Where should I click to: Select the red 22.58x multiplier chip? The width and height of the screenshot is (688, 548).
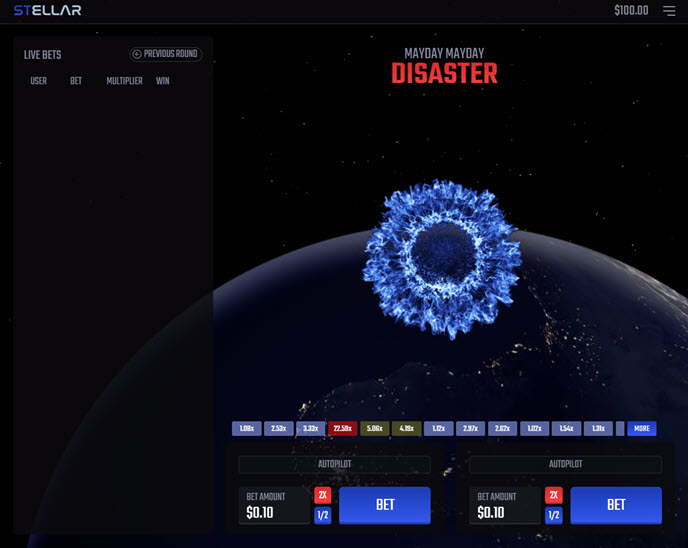342,428
